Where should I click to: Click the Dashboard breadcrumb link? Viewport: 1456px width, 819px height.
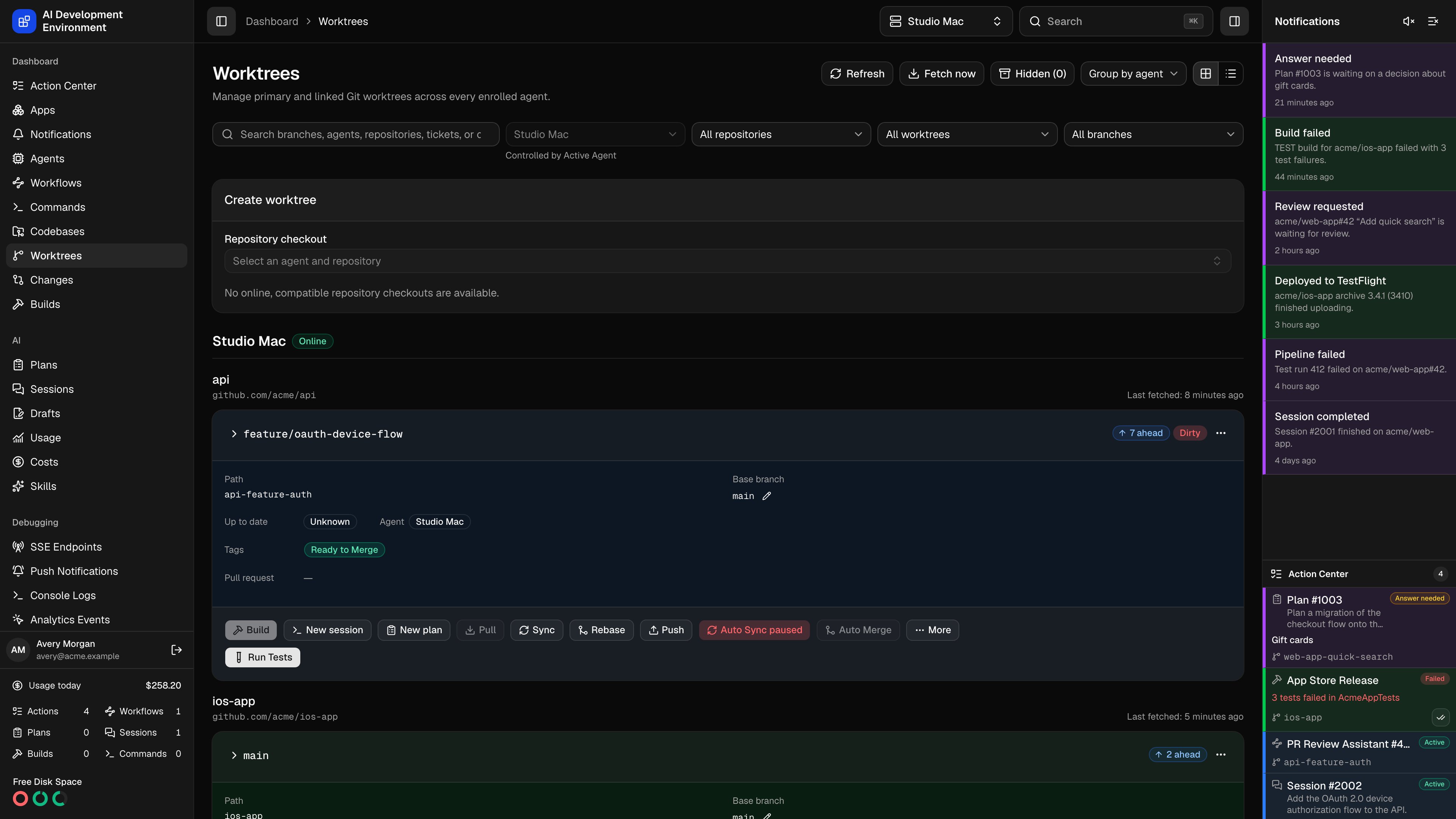click(x=271, y=22)
